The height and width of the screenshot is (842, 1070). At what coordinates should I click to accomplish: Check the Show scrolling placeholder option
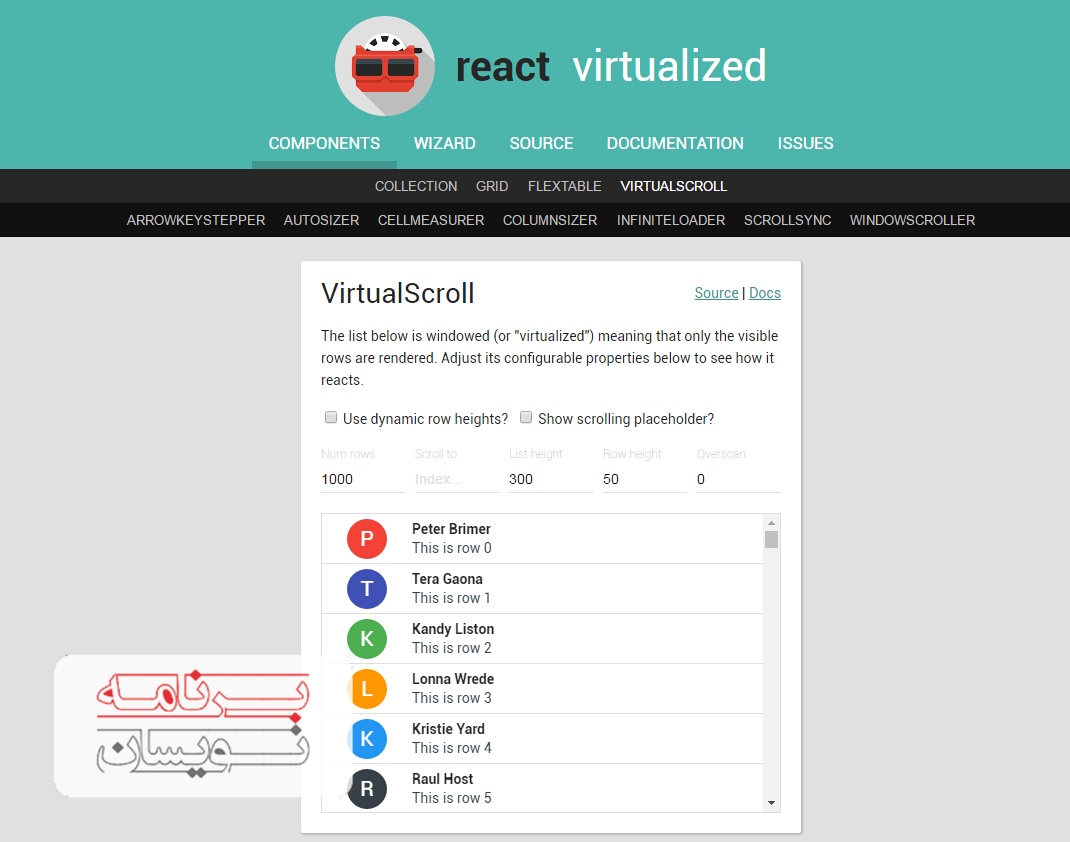(x=526, y=417)
